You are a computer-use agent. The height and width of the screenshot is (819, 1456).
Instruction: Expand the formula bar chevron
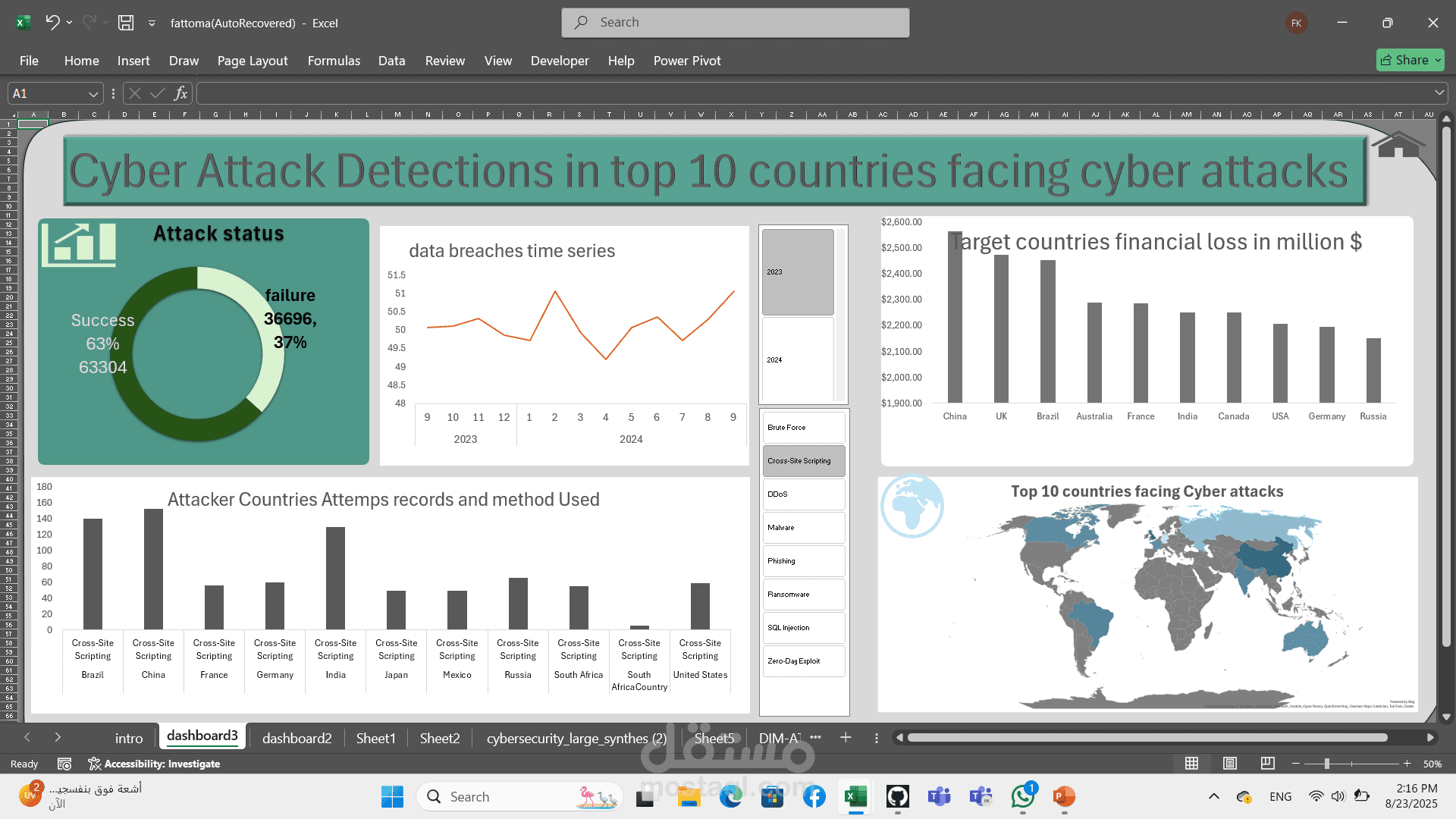click(1439, 93)
